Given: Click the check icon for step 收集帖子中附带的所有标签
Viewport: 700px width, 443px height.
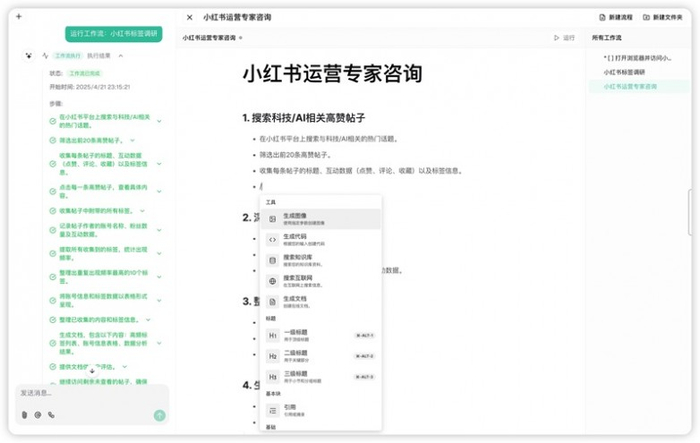Looking at the screenshot, I should coord(52,210).
